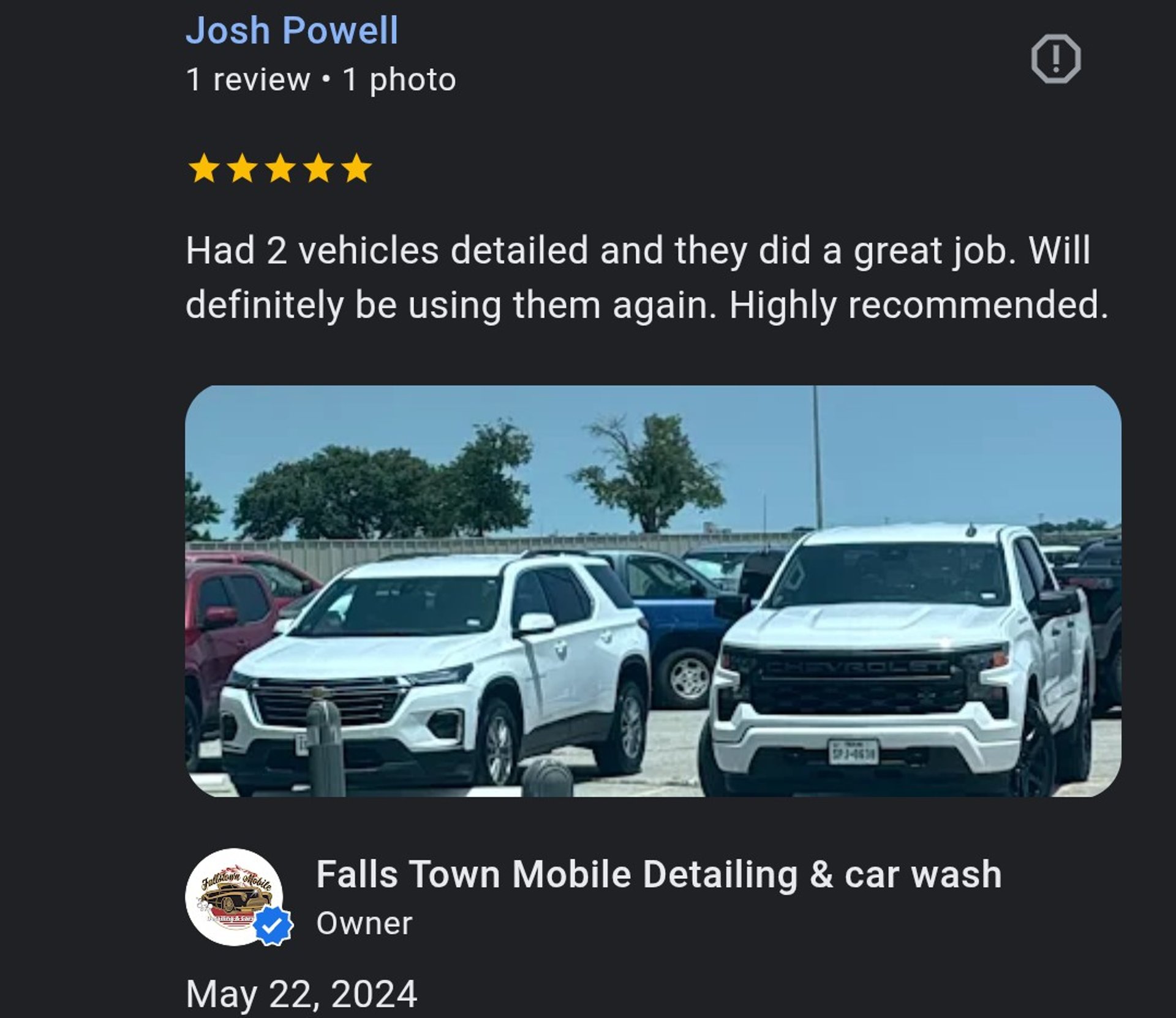Click the '1 photo' count text
Screen dimensions: 1176x1018
399,80
